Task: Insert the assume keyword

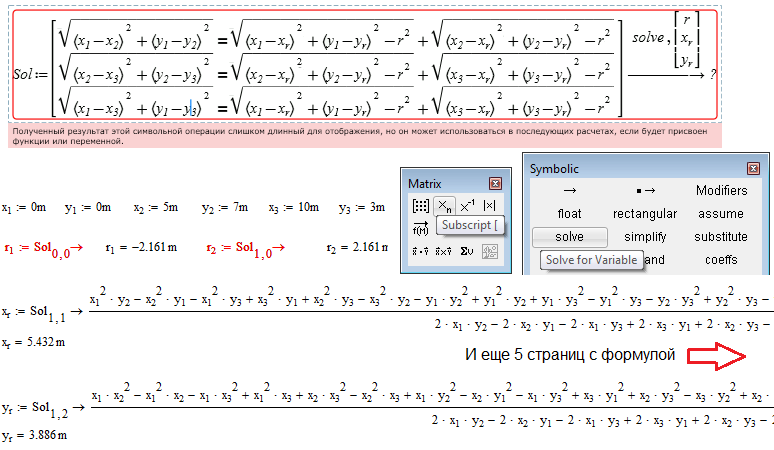Action: (721, 214)
